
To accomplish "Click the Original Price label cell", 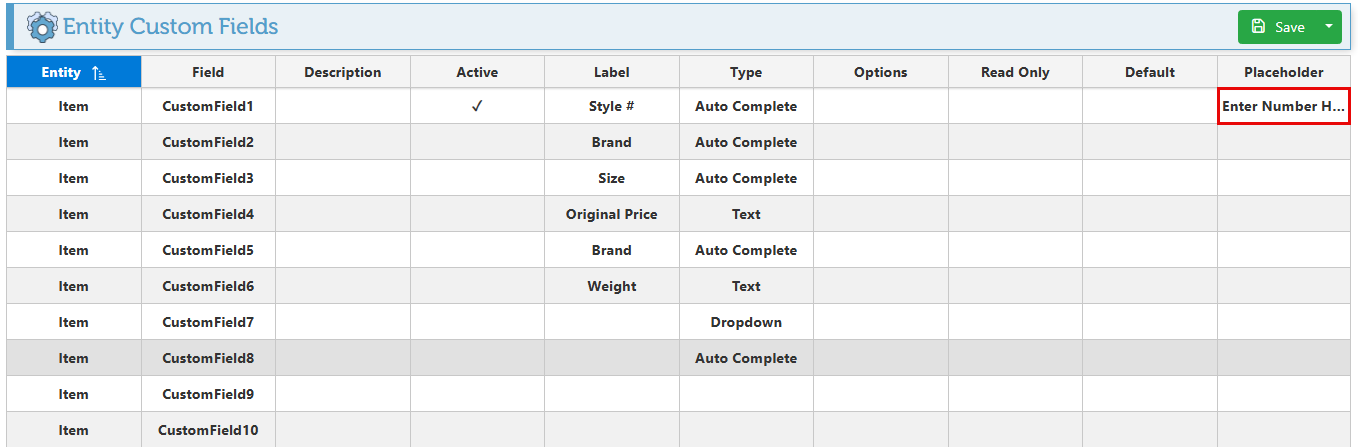I will (x=611, y=214).
